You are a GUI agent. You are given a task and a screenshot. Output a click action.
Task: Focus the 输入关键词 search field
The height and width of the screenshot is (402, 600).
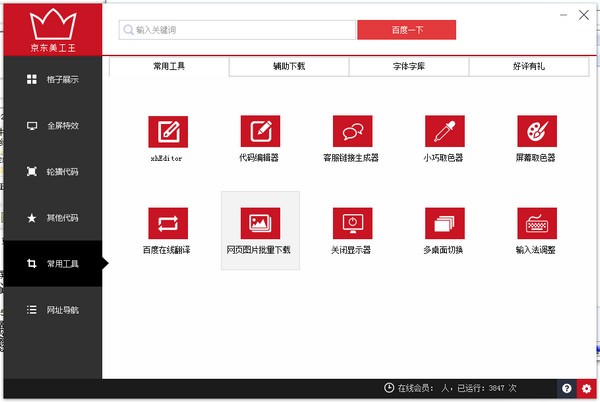pyautogui.click(x=237, y=30)
